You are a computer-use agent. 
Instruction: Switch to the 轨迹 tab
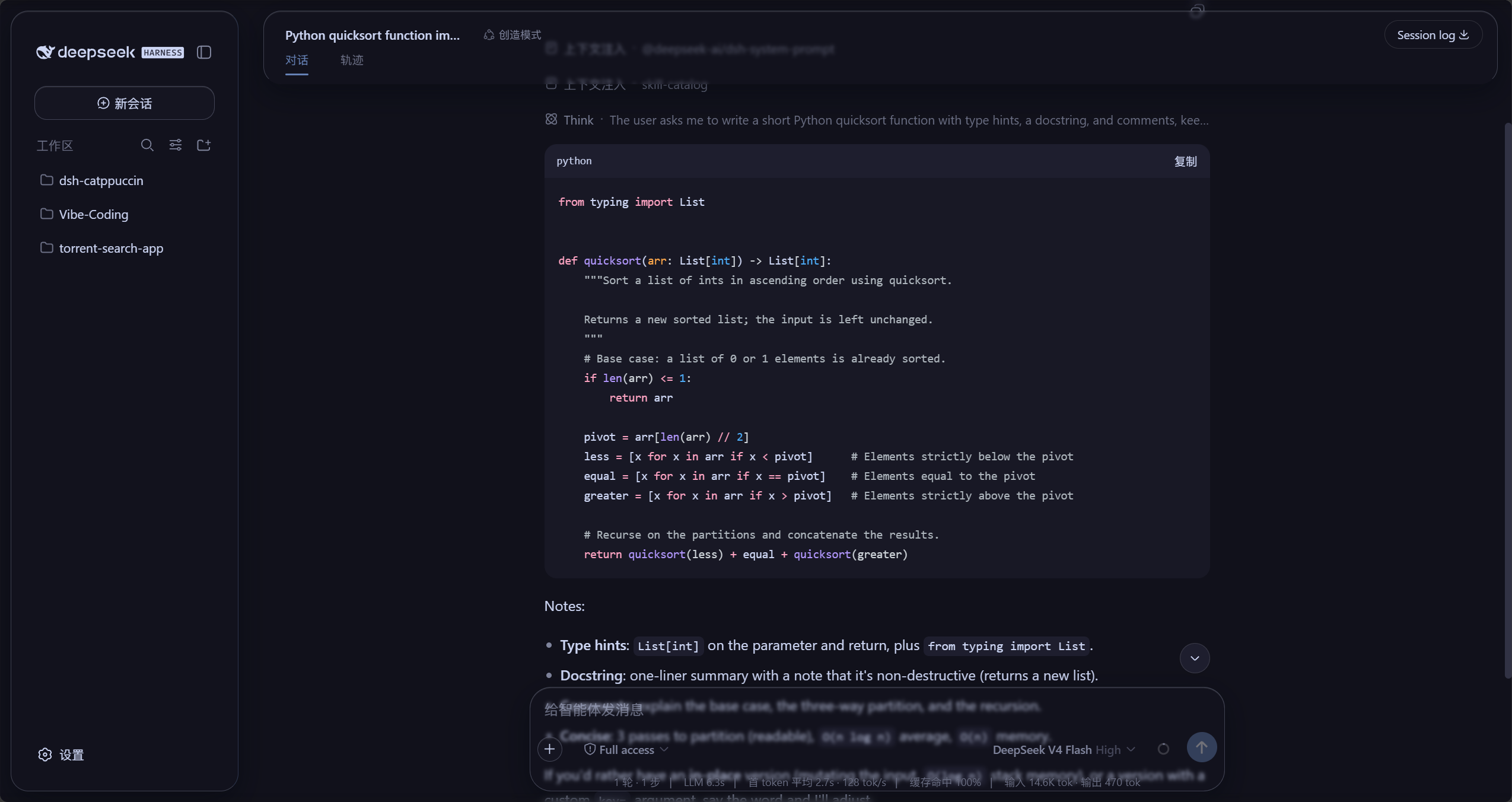point(352,61)
